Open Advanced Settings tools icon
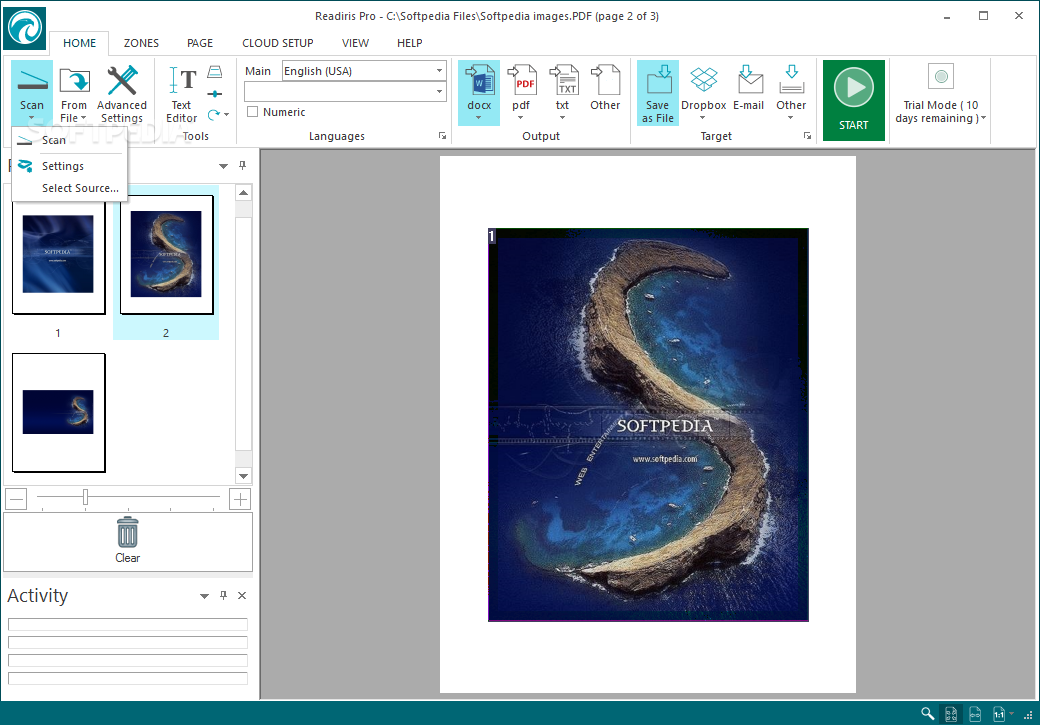The width and height of the screenshot is (1040, 725). [122, 82]
